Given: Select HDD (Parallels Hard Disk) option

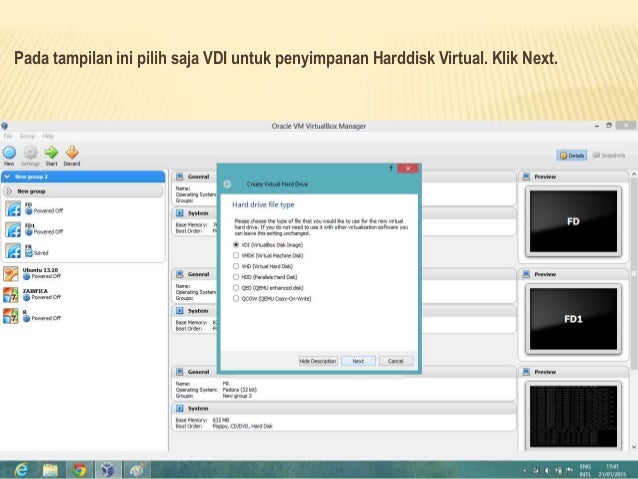Looking at the screenshot, I should tap(236, 277).
